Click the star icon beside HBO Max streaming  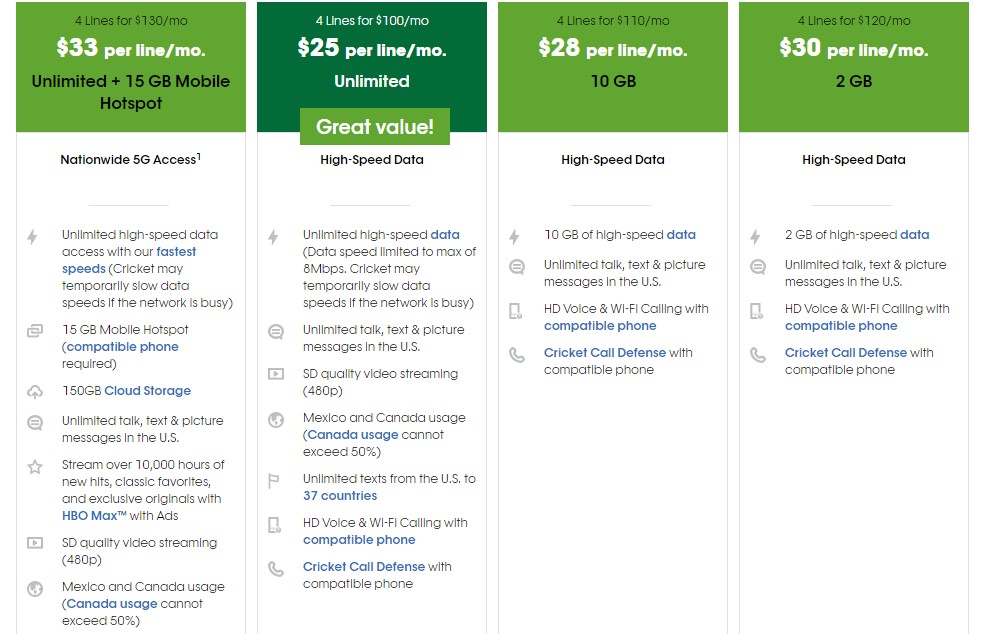[35, 466]
